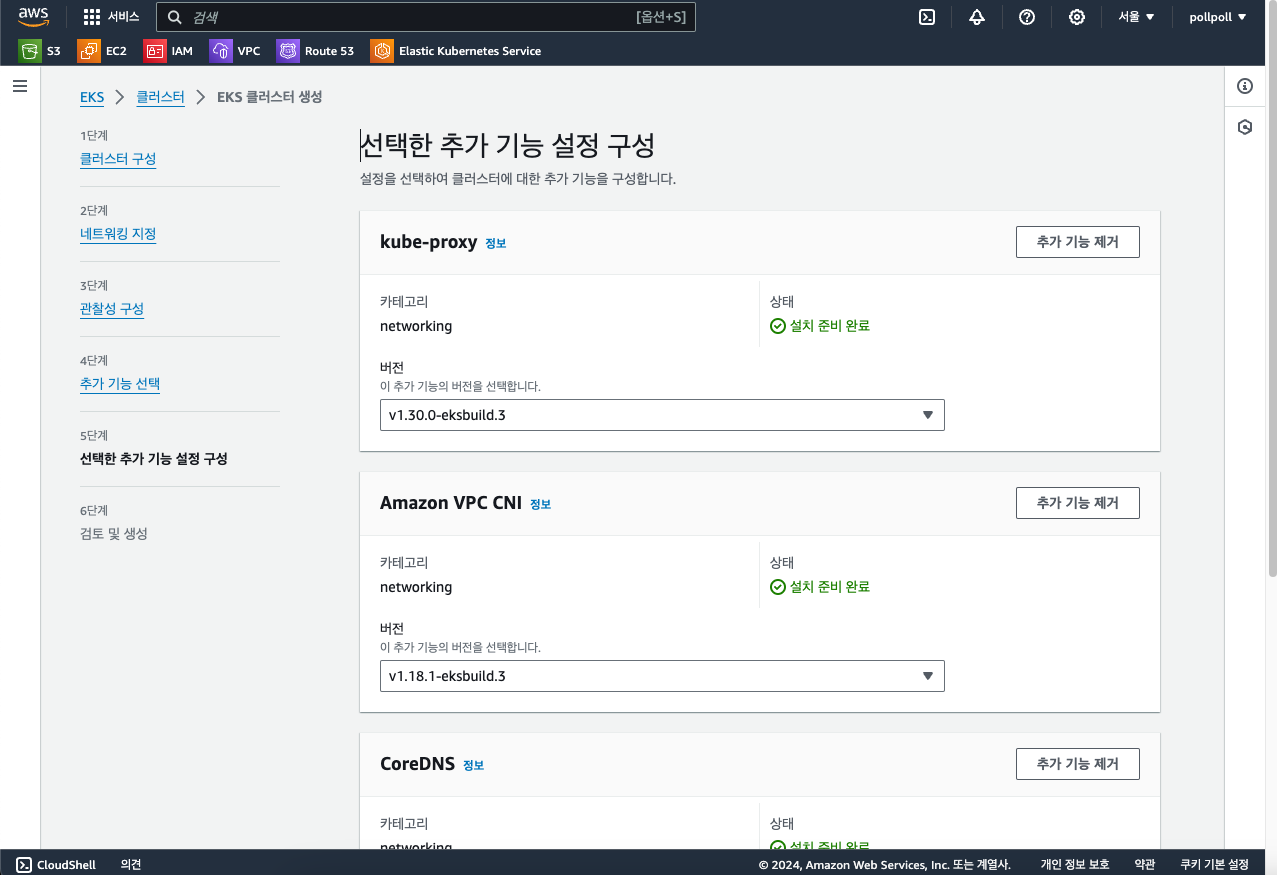Screen dimensions: 1277x875
Task: Open the settings gear icon
Action: click(1077, 17)
